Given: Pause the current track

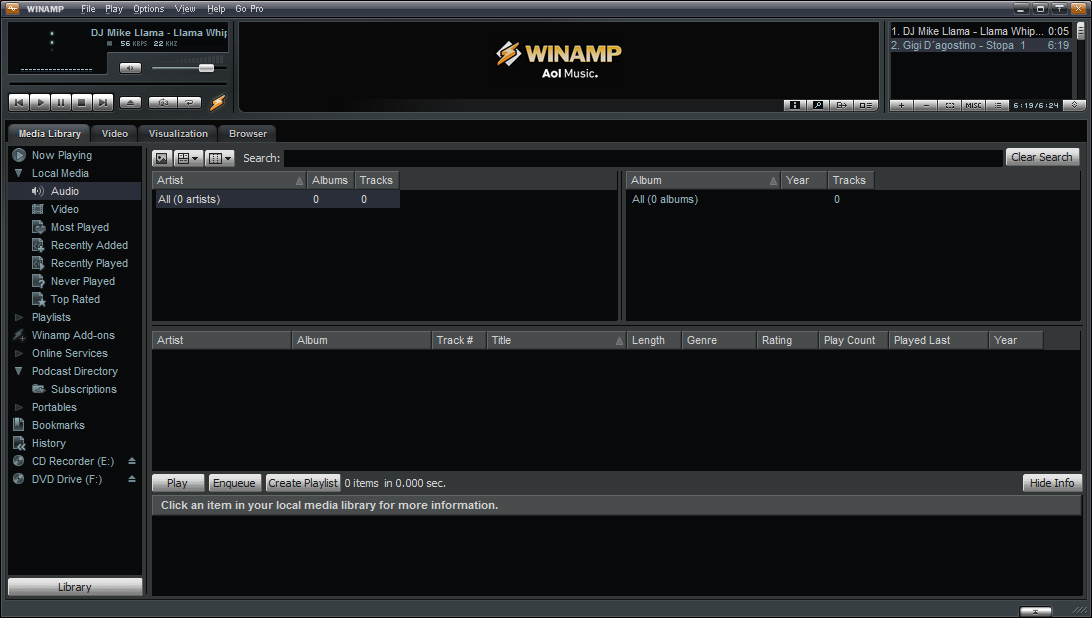Looking at the screenshot, I should pyautogui.click(x=61, y=102).
